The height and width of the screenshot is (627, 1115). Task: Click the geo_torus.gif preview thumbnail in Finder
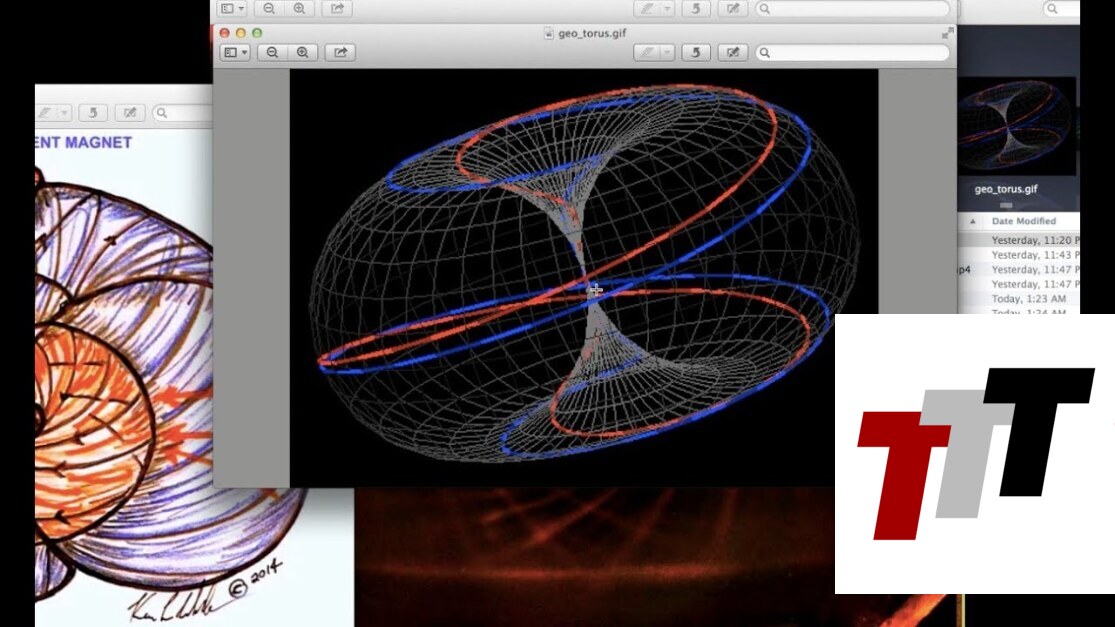pyautogui.click(x=1016, y=126)
